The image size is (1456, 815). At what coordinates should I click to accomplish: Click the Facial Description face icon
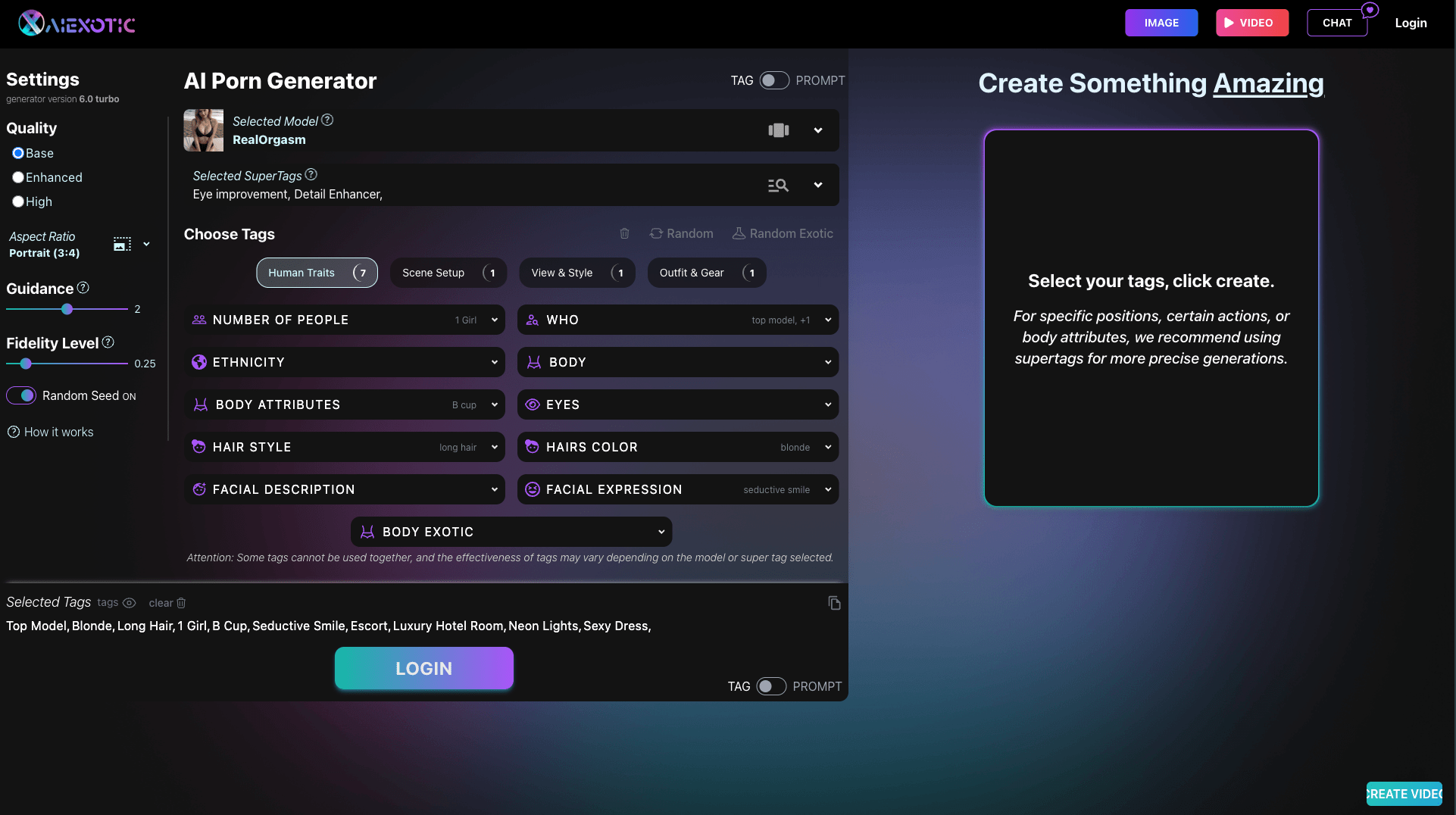tap(199, 489)
